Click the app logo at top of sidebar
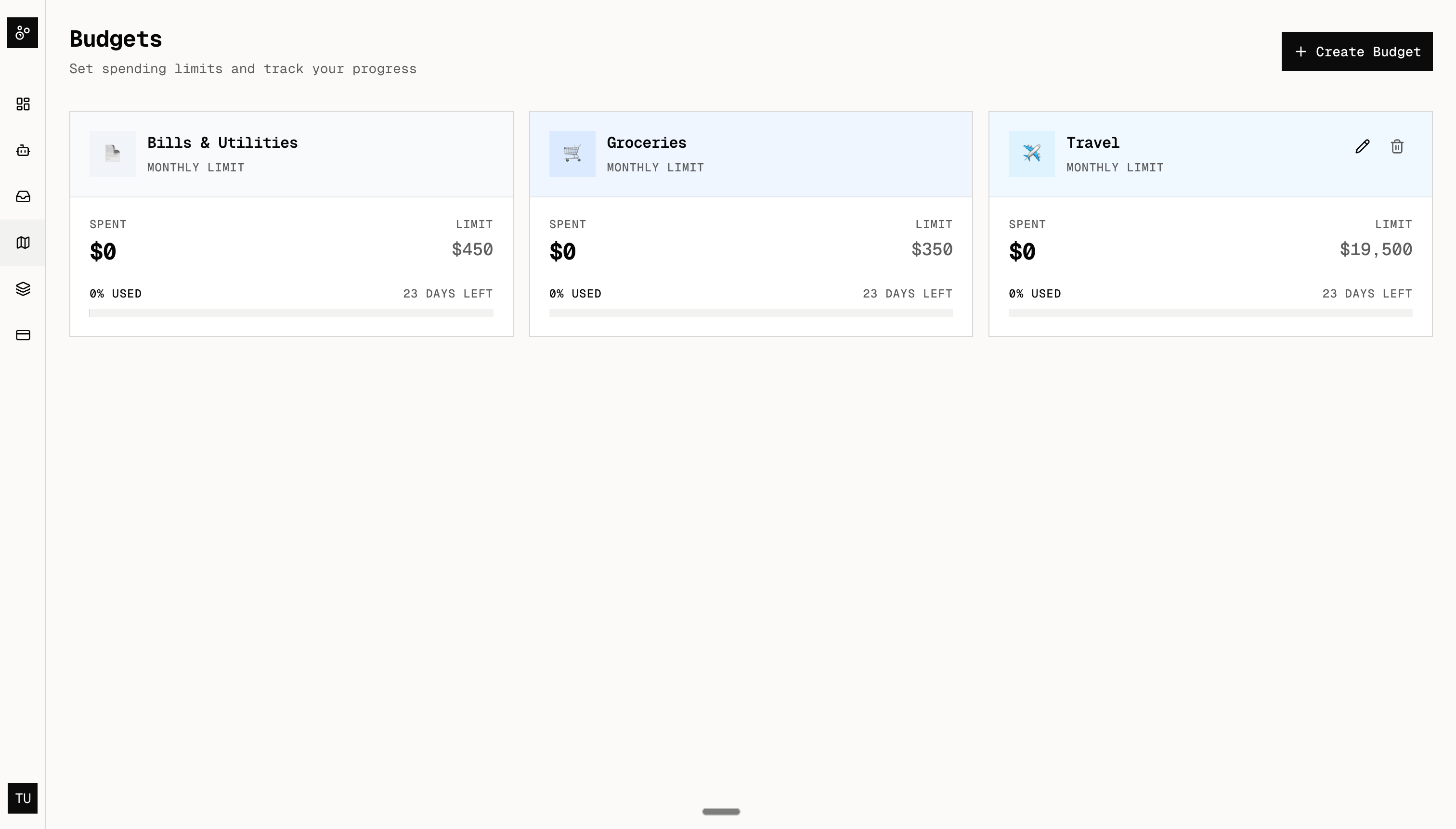Viewport: 1456px width, 829px height. pyautogui.click(x=23, y=32)
